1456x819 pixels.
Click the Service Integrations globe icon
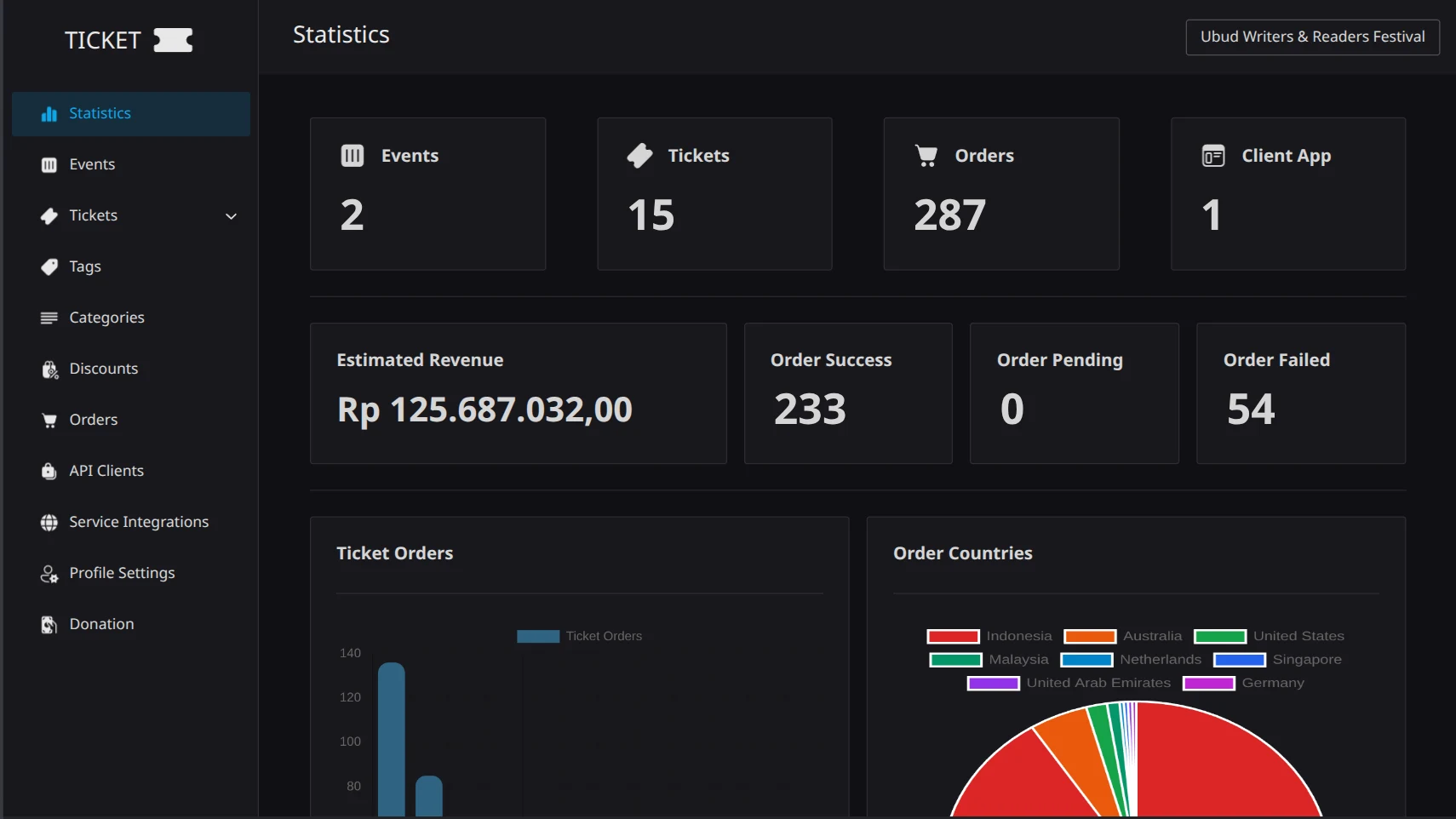pyautogui.click(x=49, y=523)
